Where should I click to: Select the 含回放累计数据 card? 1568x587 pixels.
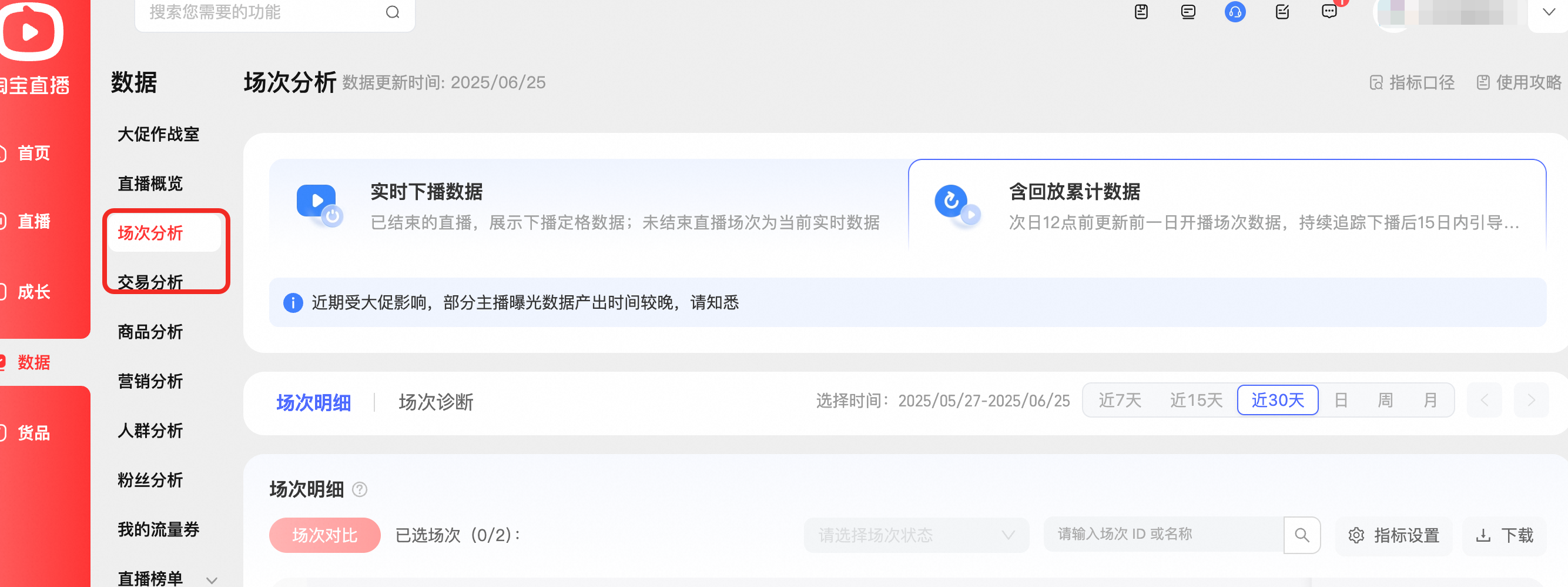pos(1227,205)
